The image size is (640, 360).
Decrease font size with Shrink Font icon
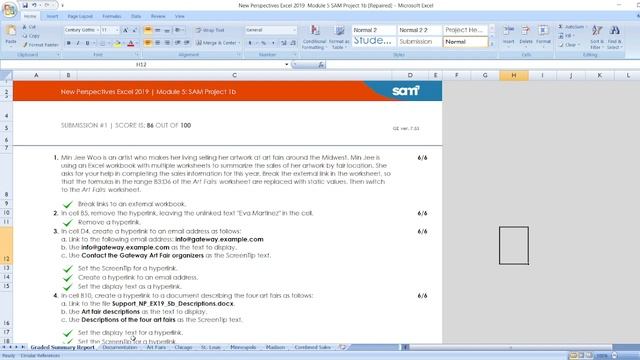point(135,30)
